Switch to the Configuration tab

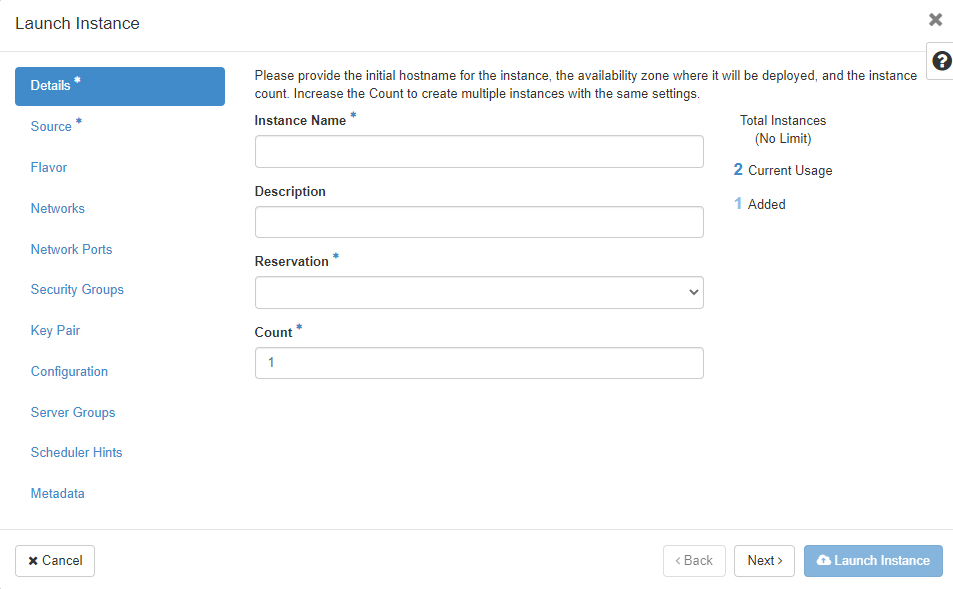(69, 372)
